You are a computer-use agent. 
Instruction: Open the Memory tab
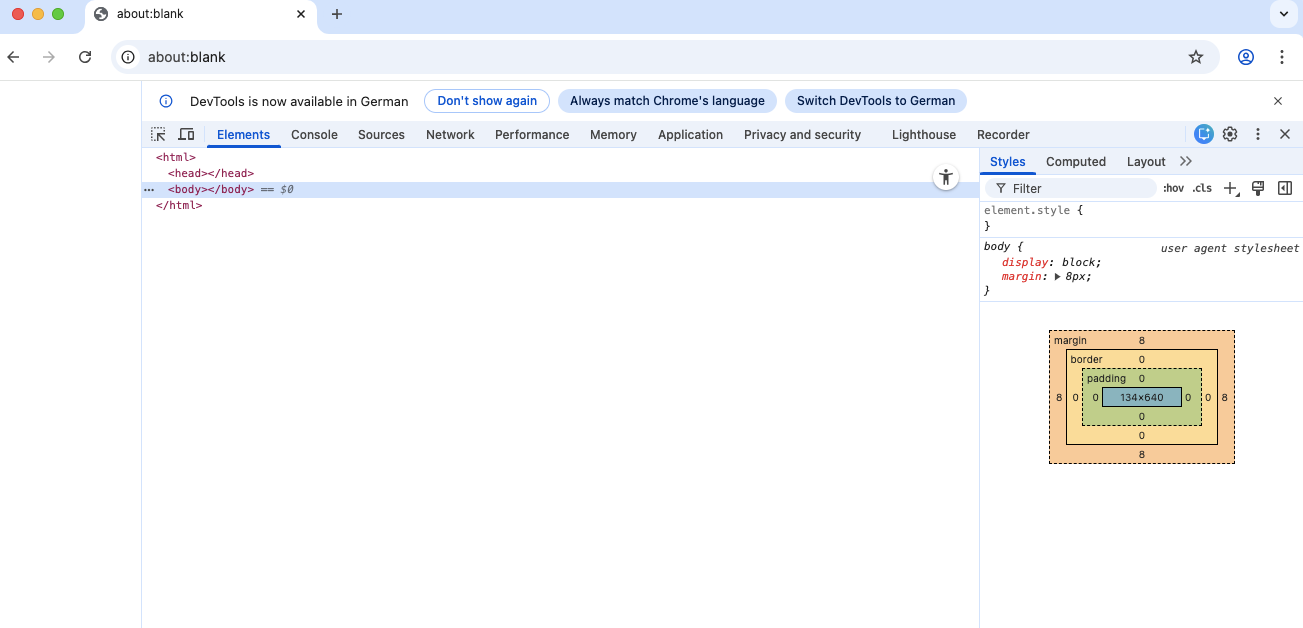pyautogui.click(x=613, y=134)
